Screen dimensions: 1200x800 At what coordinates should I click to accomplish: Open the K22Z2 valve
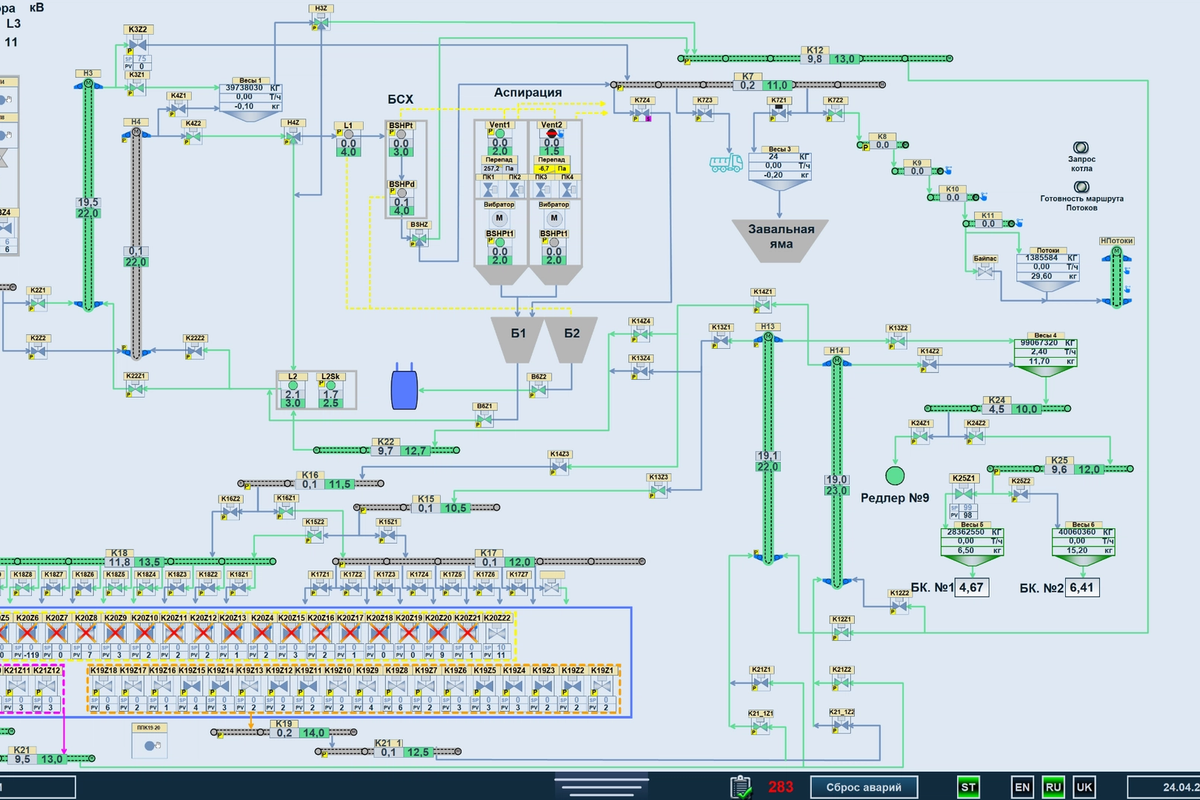(195, 353)
